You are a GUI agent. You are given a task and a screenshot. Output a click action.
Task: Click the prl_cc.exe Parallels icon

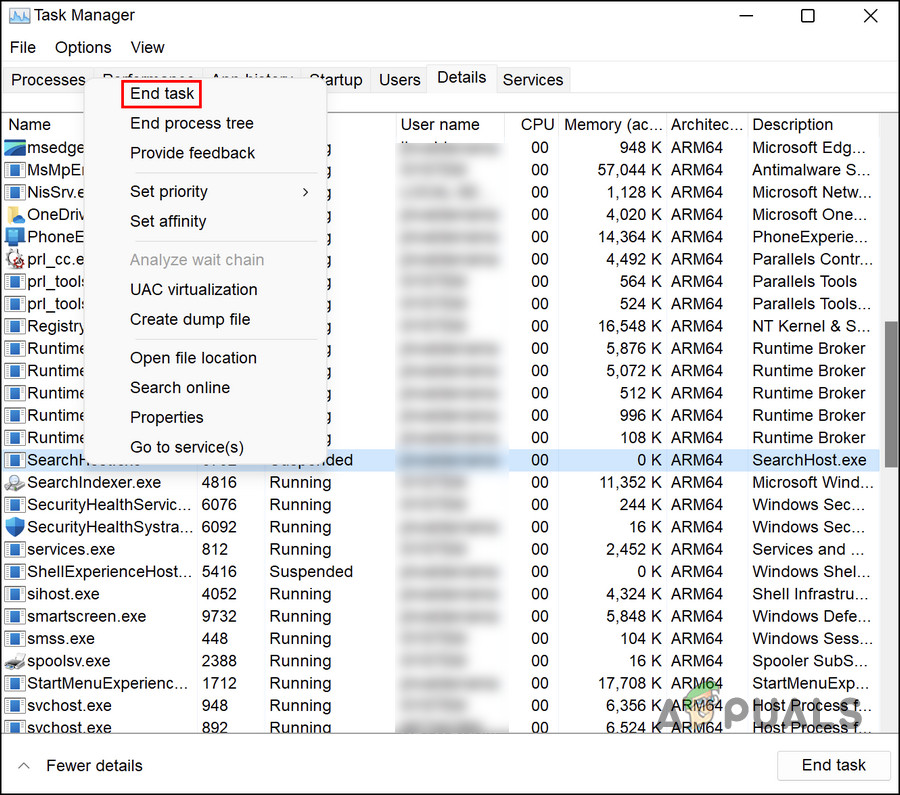[x=14, y=259]
